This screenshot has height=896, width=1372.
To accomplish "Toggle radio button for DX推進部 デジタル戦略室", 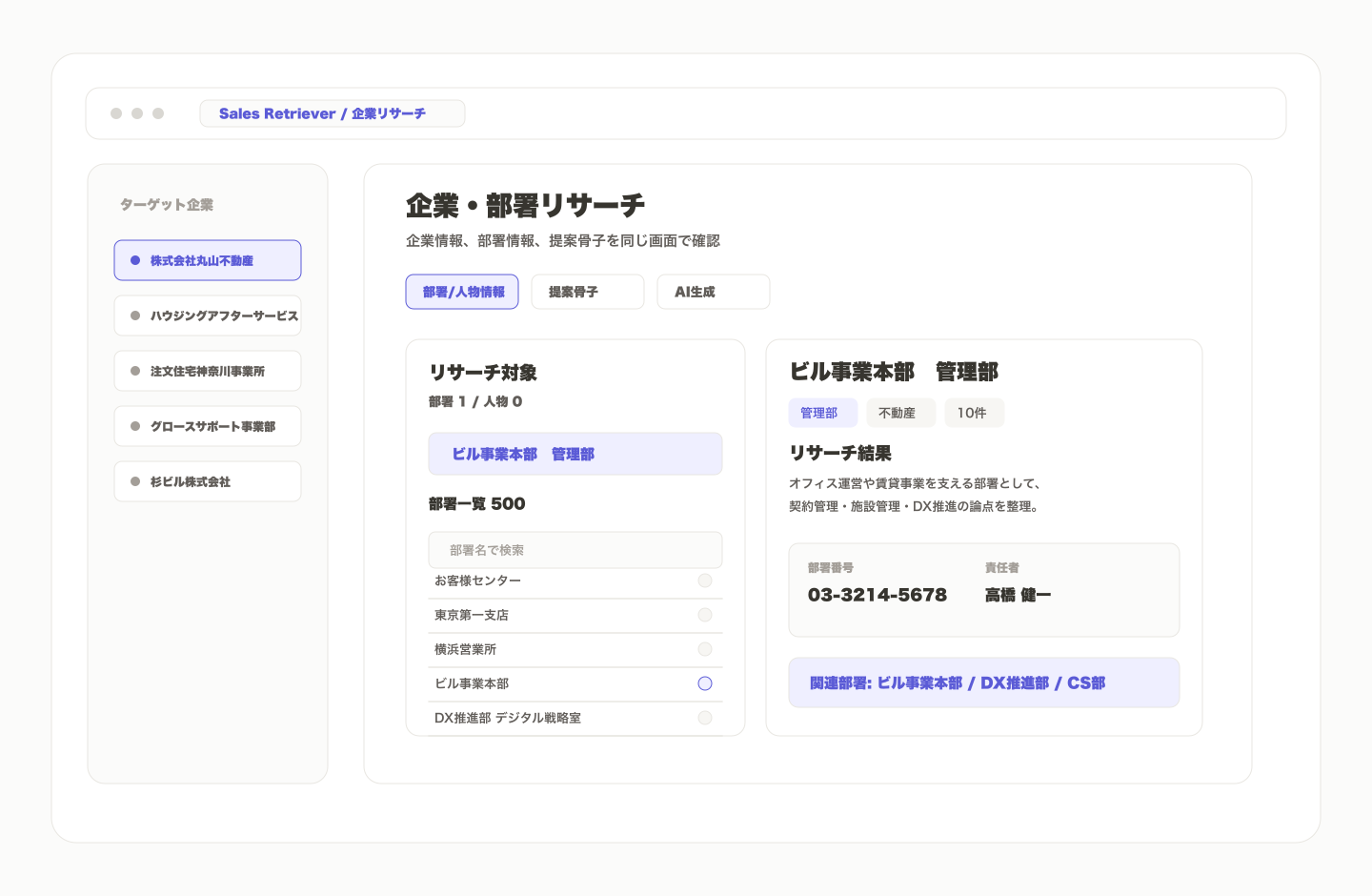I will (705, 718).
